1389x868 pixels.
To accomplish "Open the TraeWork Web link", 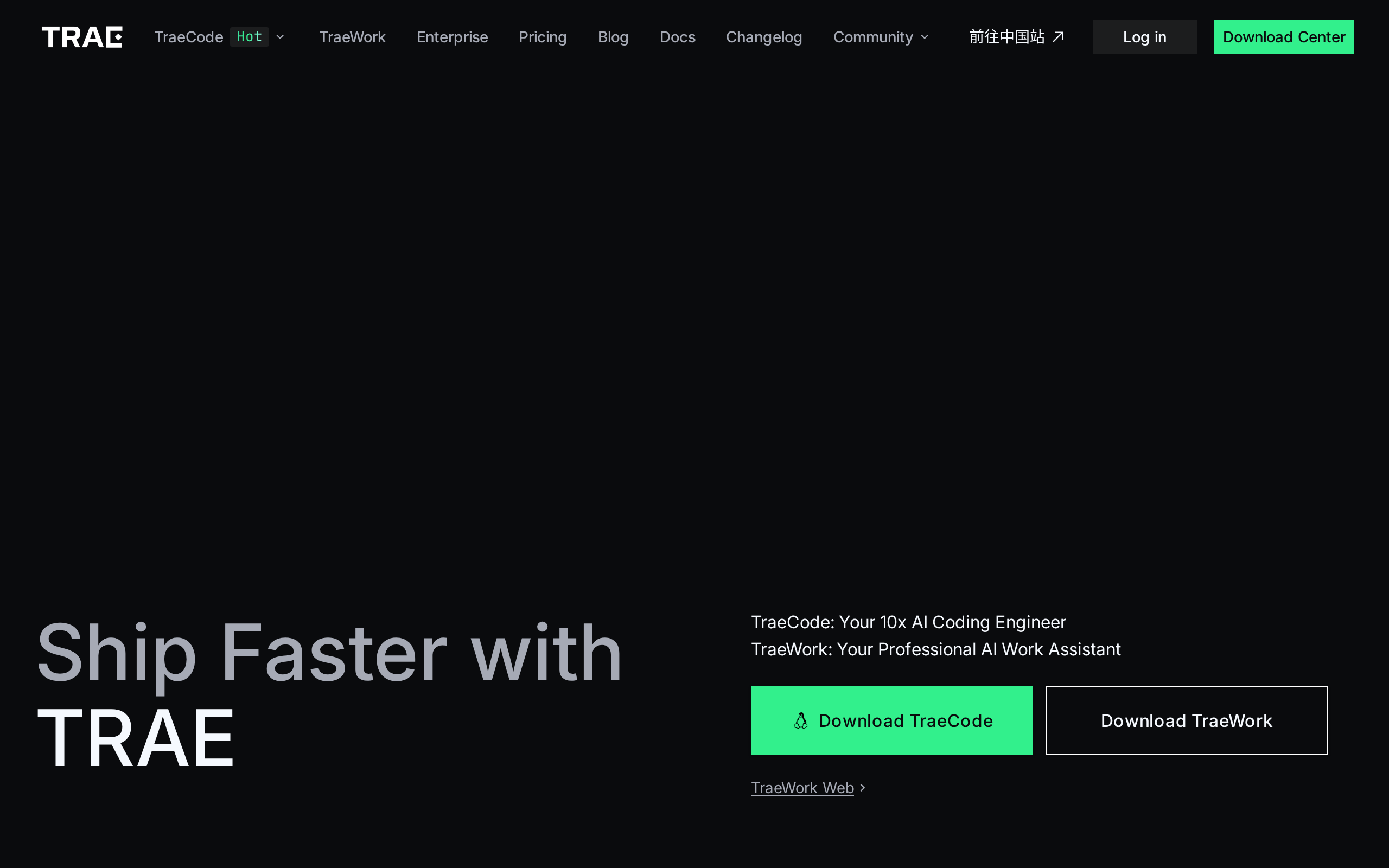I will 802,788.
